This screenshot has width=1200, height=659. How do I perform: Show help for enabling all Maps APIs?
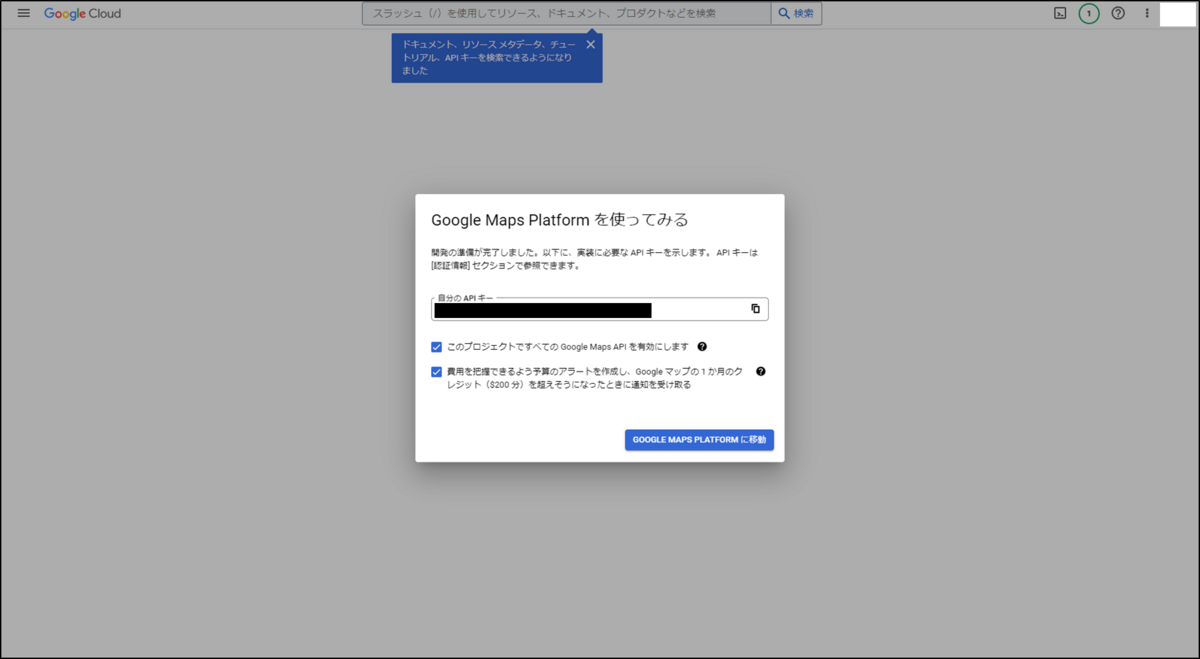[x=702, y=347]
